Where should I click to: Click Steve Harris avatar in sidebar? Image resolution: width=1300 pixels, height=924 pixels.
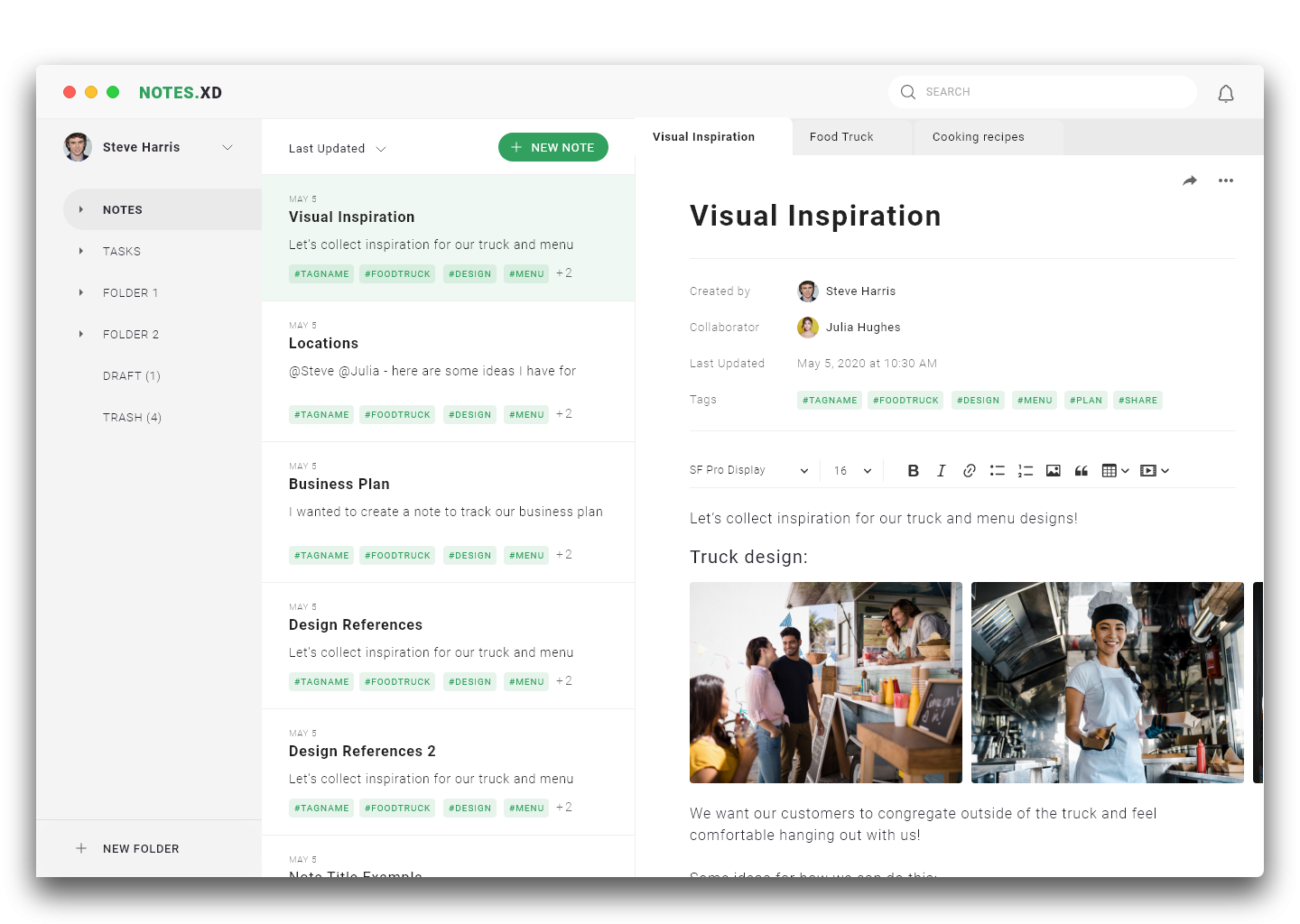coord(78,147)
